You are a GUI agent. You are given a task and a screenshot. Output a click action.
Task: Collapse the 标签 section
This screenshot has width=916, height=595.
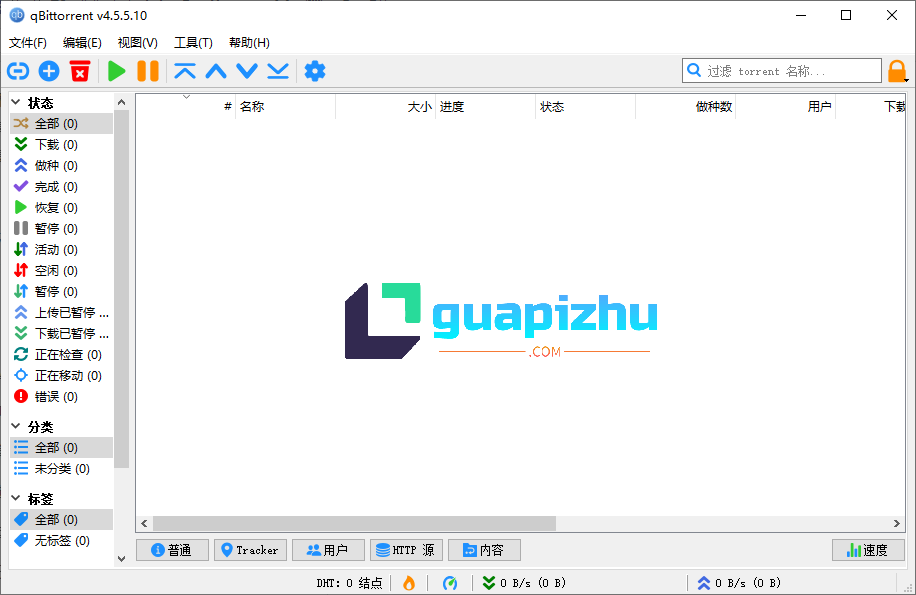tap(16, 498)
